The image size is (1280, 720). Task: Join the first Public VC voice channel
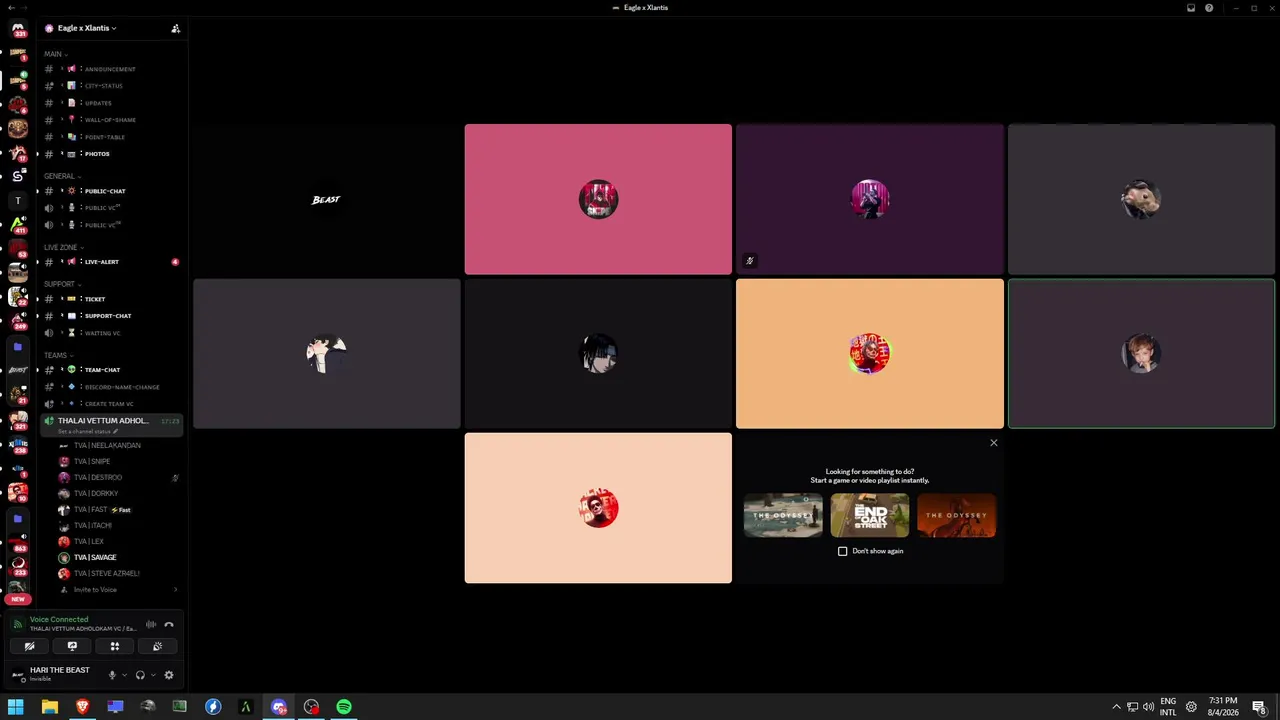click(x=110, y=208)
